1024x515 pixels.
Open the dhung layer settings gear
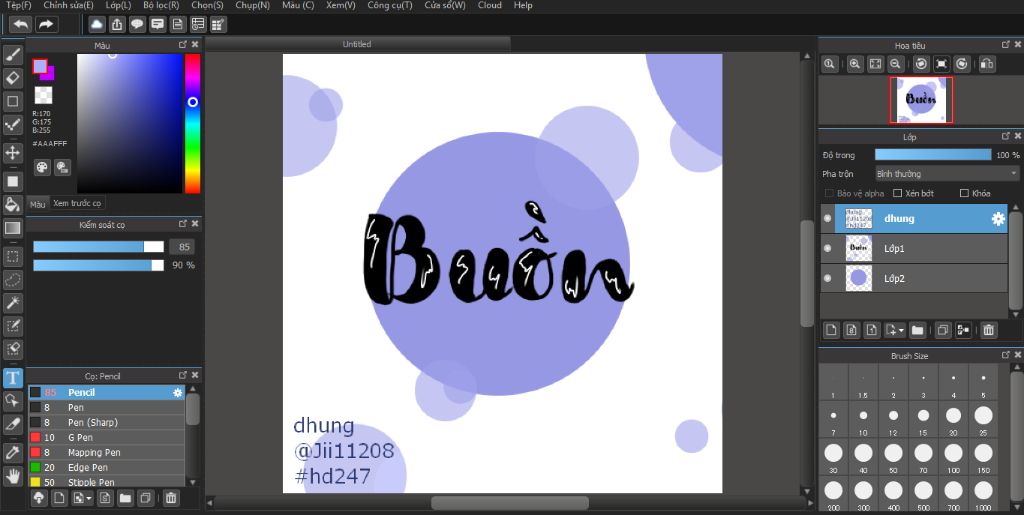point(998,219)
